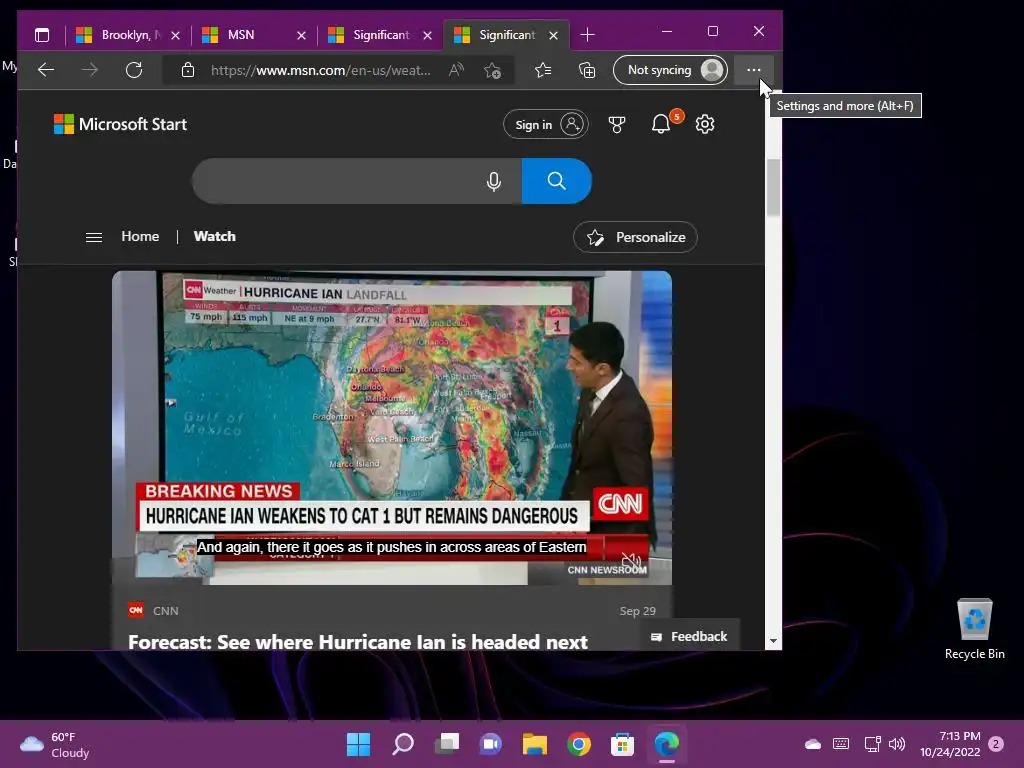Open taskbar Search icon
Viewport: 1024px width, 768px height.
coord(402,744)
